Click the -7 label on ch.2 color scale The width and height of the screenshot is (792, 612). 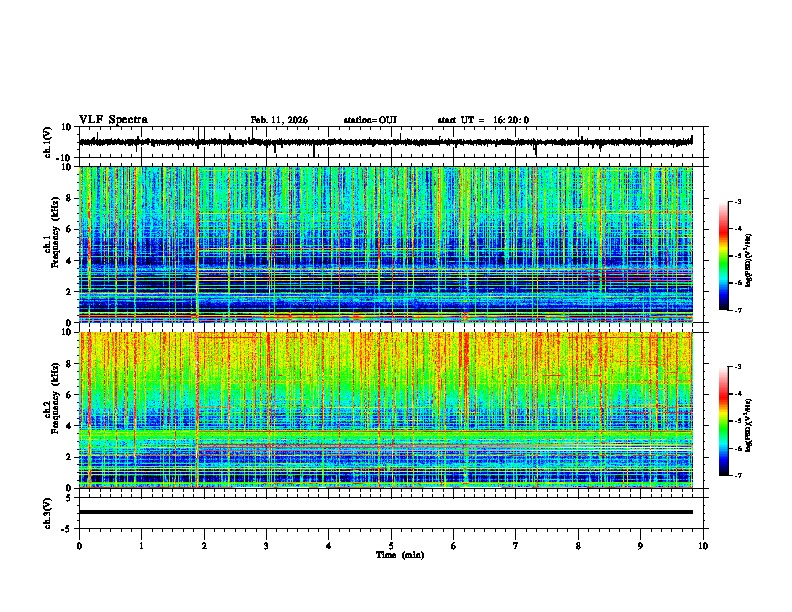pyautogui.click(x=736, y=475)
